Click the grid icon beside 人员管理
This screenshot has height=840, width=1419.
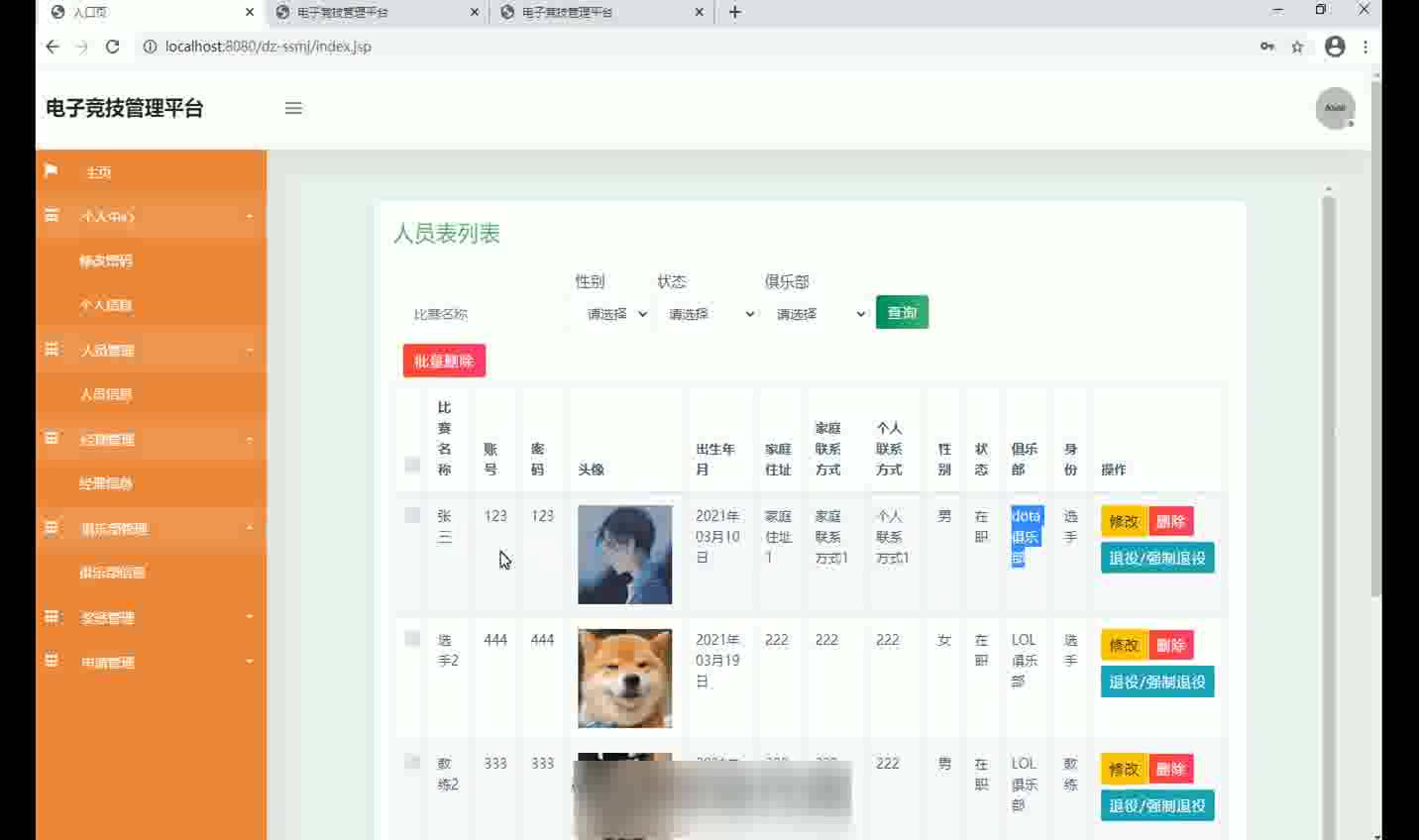coord(52,349)
